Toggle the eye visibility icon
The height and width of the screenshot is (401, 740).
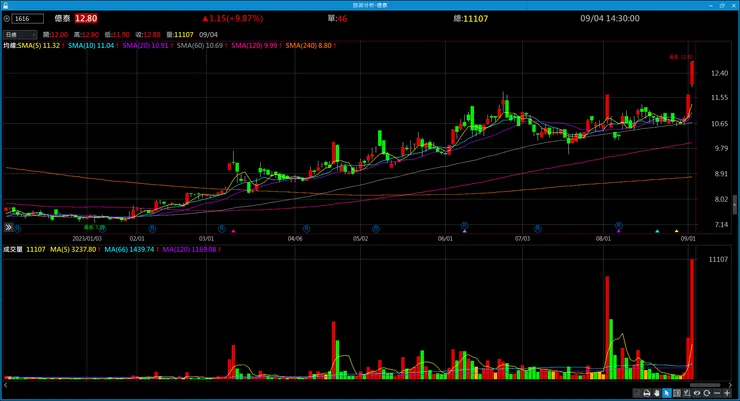pos(697,393)
